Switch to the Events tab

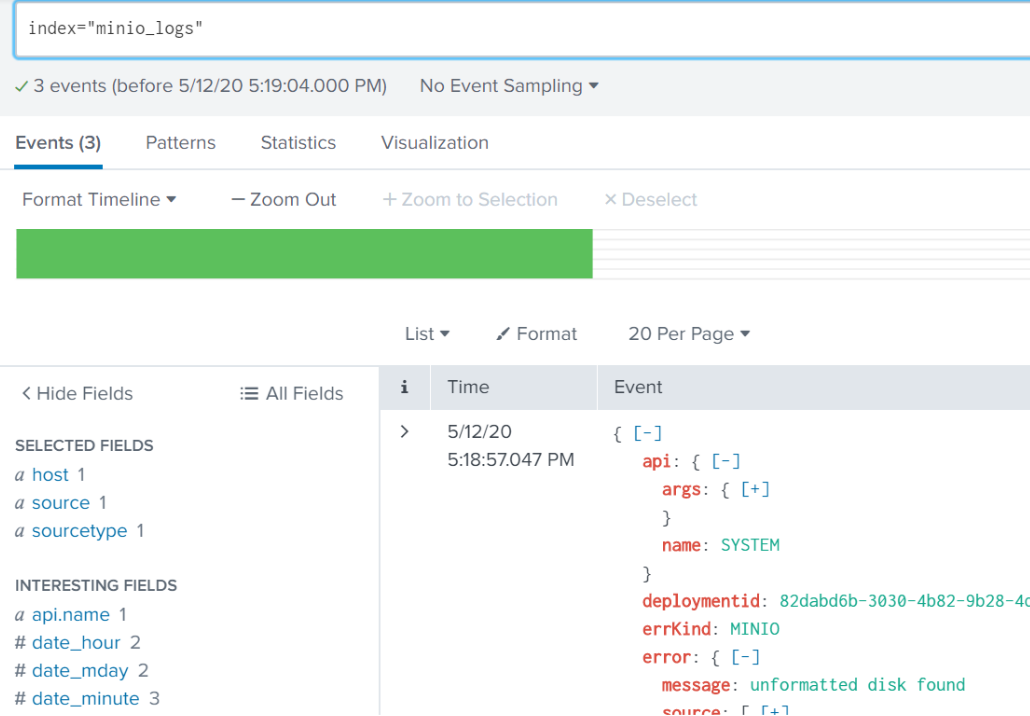click(x=58, y=143)
